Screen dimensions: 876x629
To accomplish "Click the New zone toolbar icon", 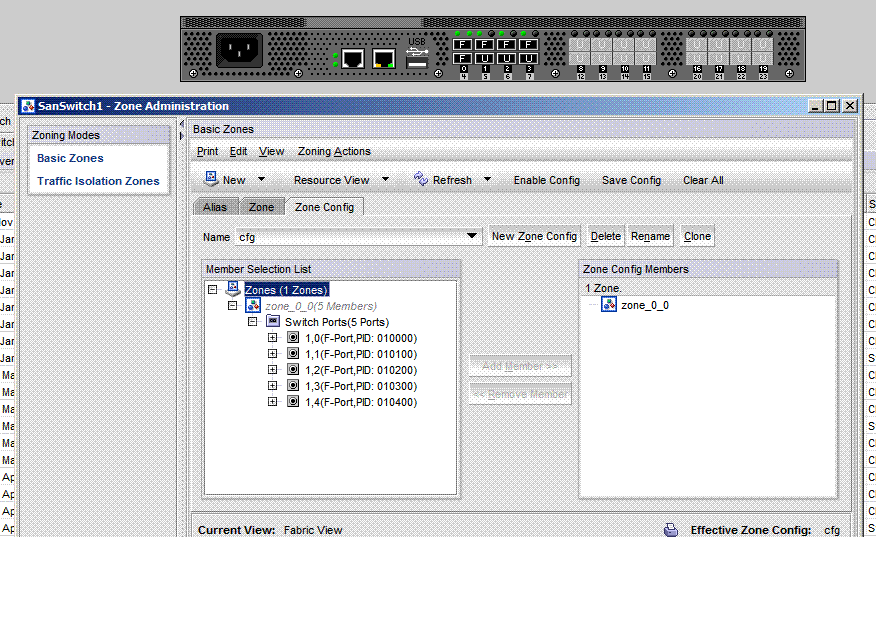I will point(211,179).
